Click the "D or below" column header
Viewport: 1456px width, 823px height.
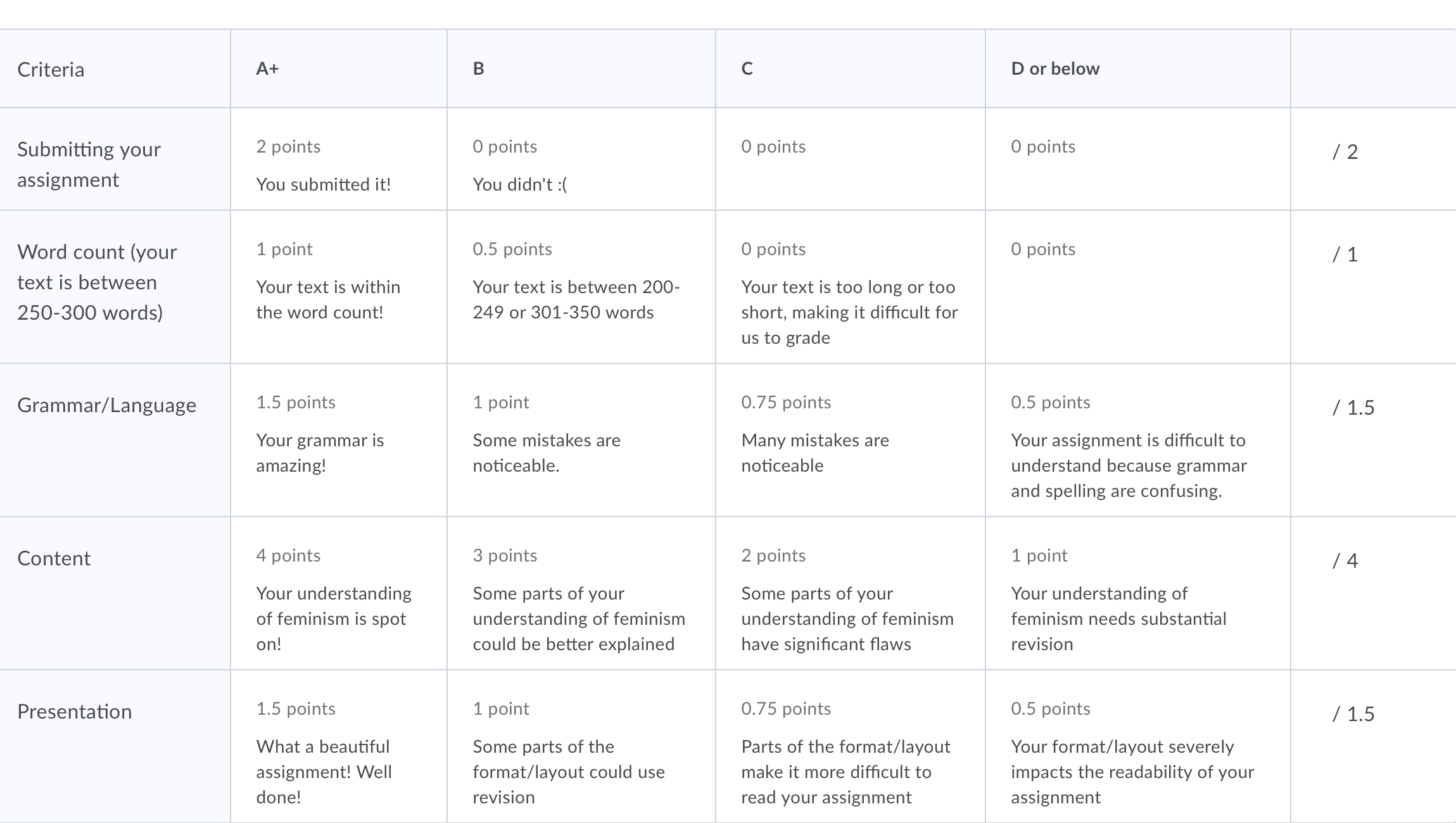(1055, 68)
